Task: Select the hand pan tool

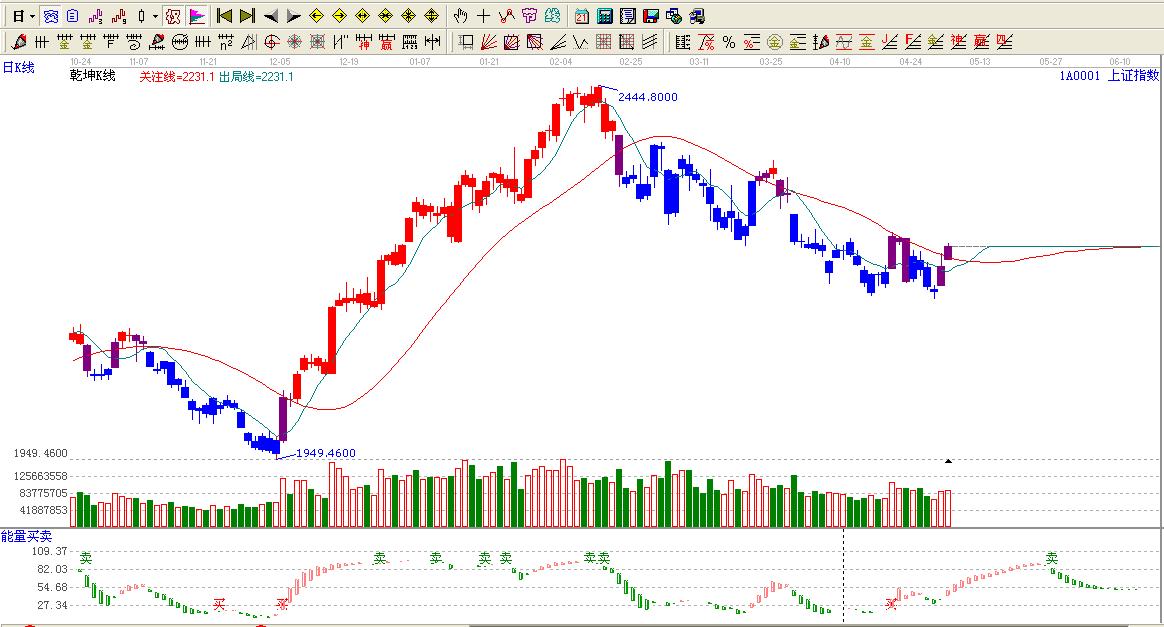Action: click(x=460, y=16)
